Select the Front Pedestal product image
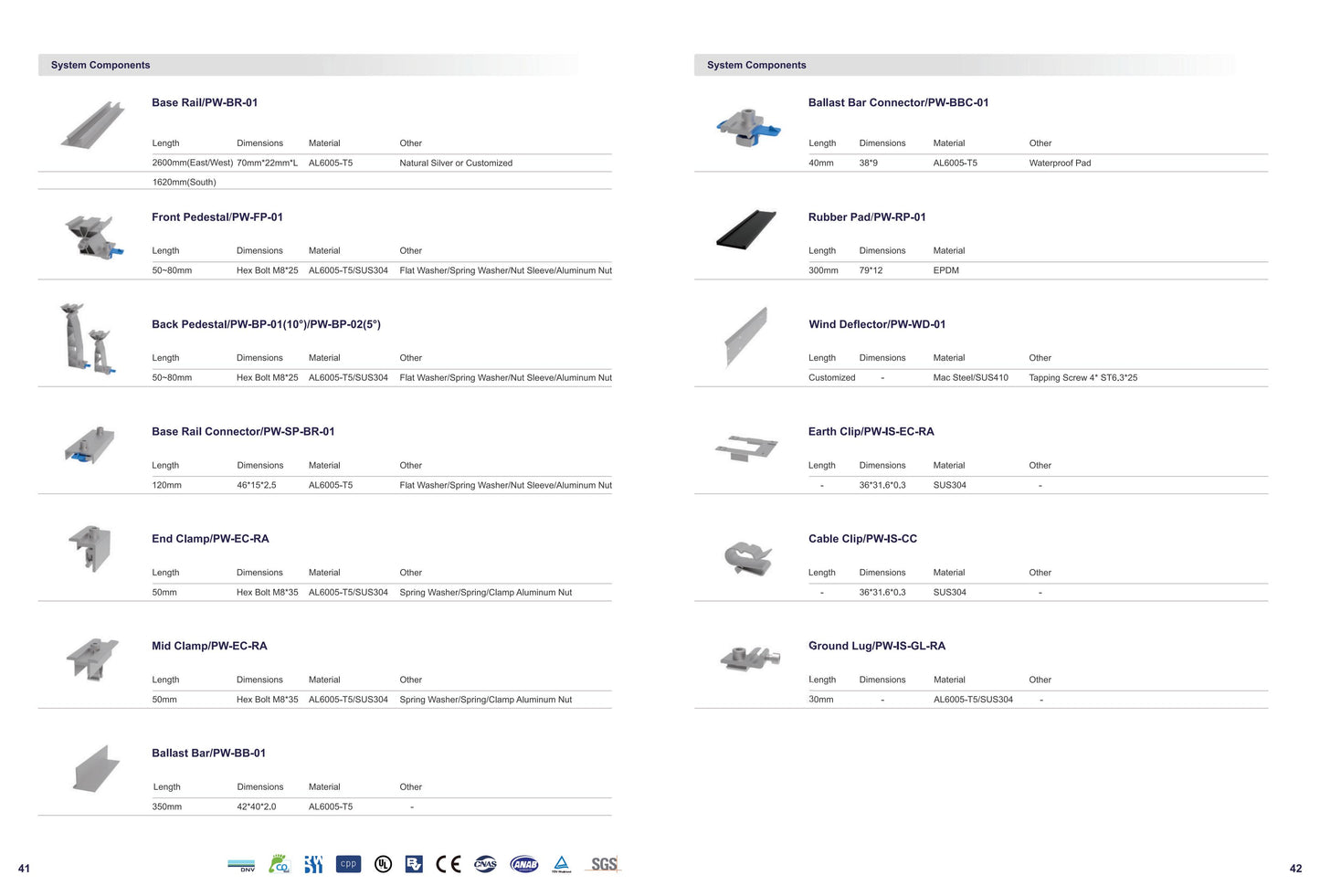The image size is (1320, 896). 92,237
